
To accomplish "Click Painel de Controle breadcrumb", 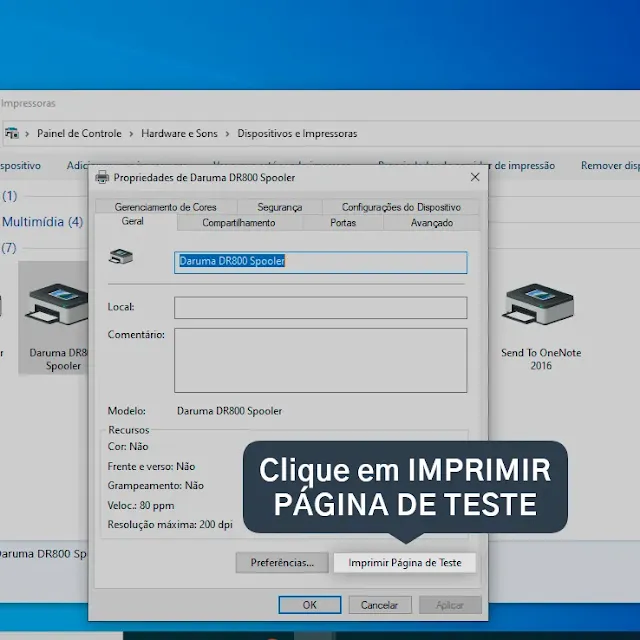I will tap(79, 133).
